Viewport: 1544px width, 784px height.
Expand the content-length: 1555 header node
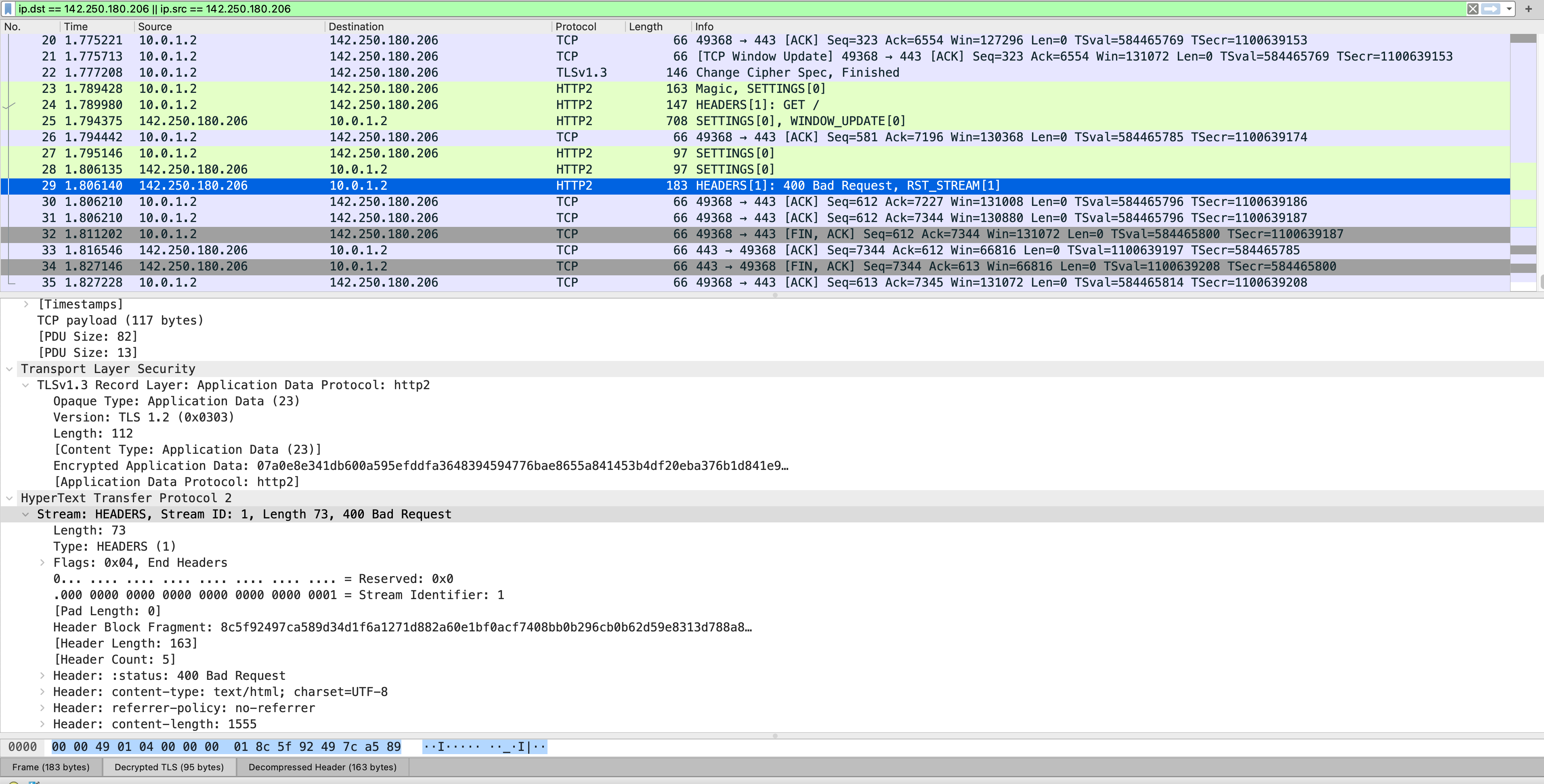point(42,724)
